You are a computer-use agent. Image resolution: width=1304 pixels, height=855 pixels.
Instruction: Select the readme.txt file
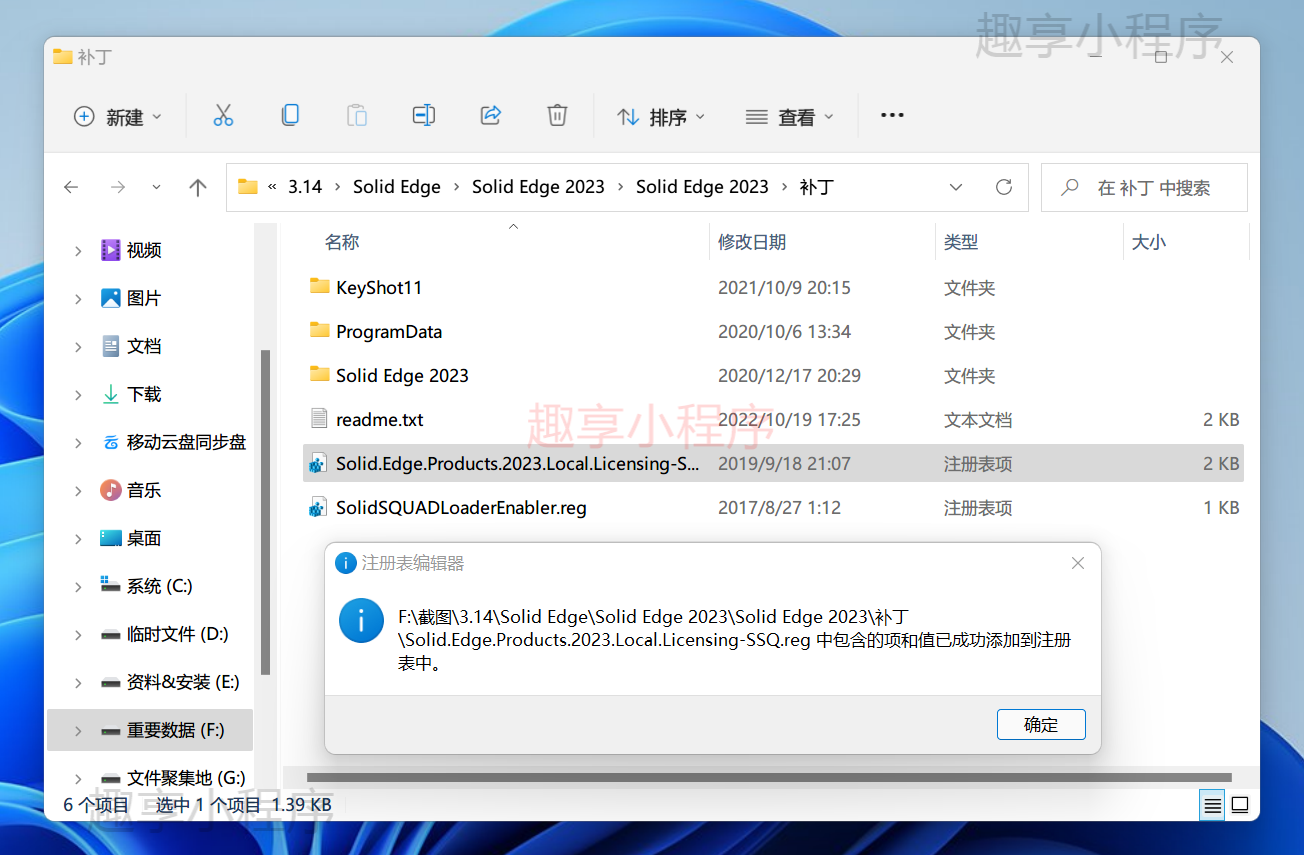(773, 420)
